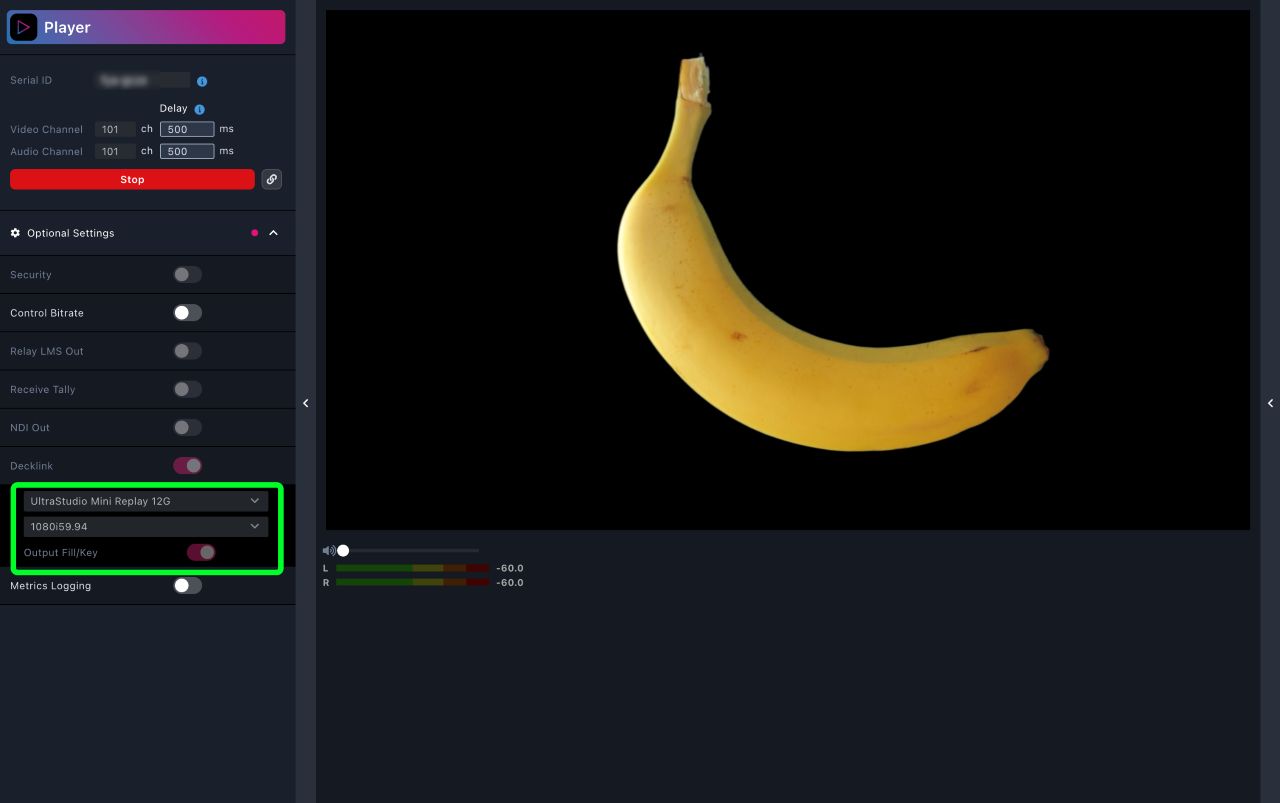Viewport: 1280px width, 803px height.
Task: Toggle the Relay LMS Out switch
Action: click(x=187, y=351)
